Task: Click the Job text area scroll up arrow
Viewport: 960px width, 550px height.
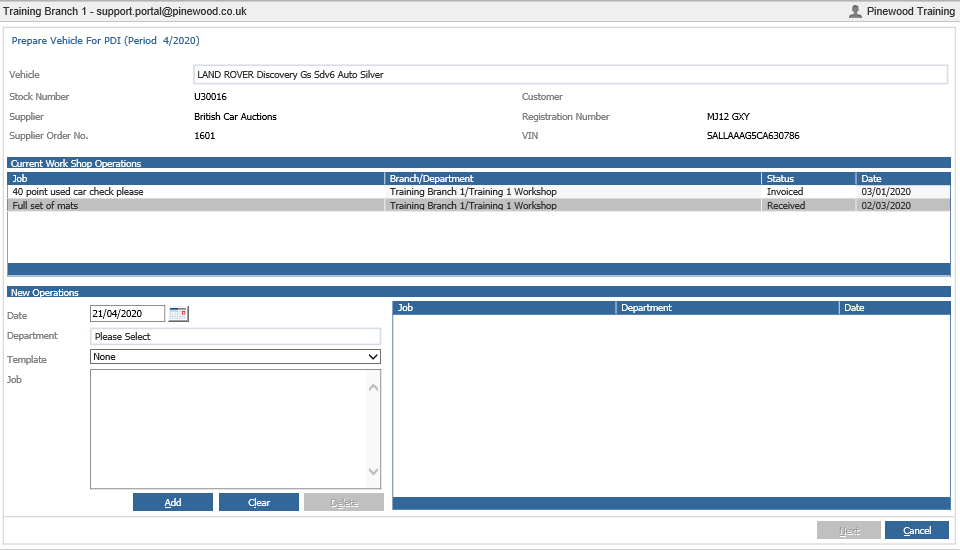Action: tap(373, 387)
